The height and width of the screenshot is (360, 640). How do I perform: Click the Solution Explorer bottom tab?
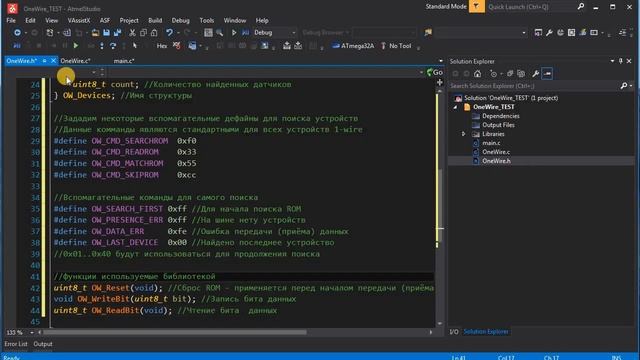point(486,332)
